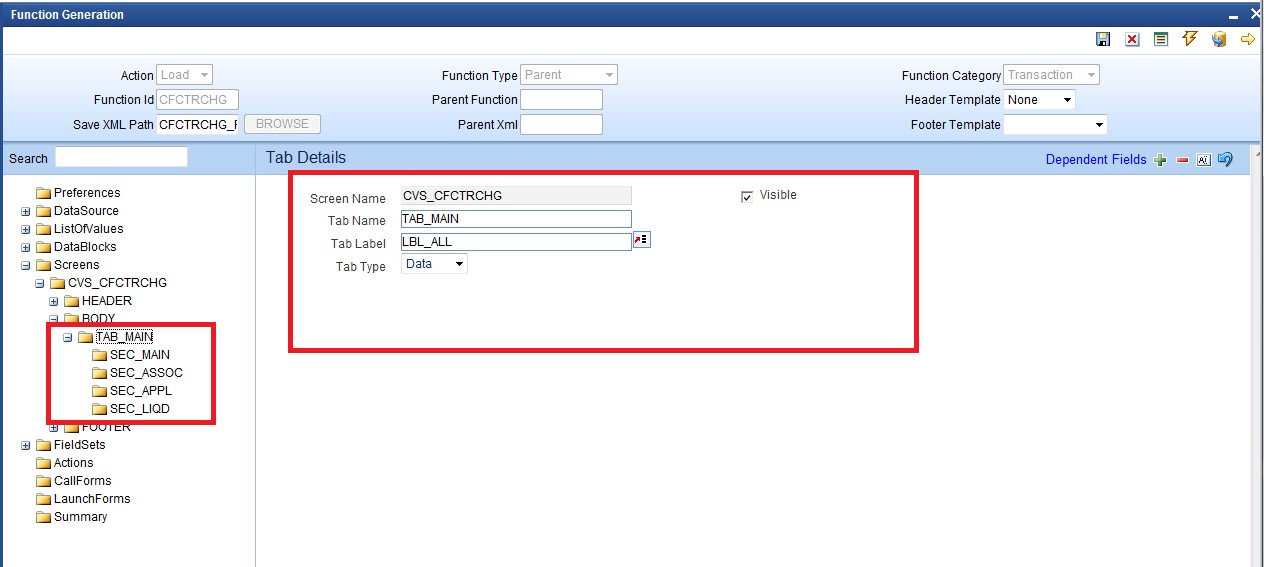Select the HEADER tree item

coord(107,301)
